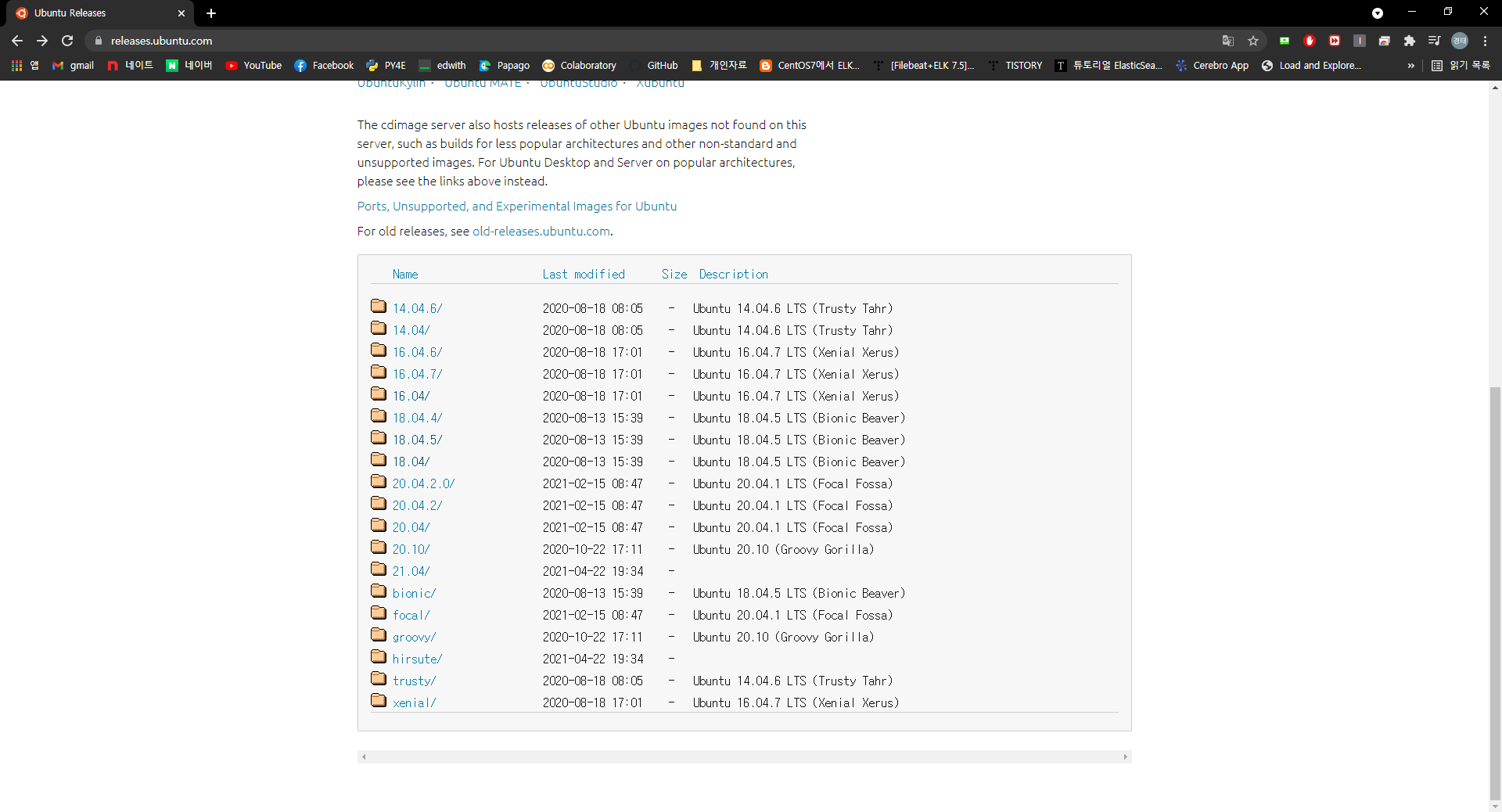Open the Ubuntu MATE flavour link
This screenshot has height=812, width=1502.
pyautogui.click(x=483, y=84)
